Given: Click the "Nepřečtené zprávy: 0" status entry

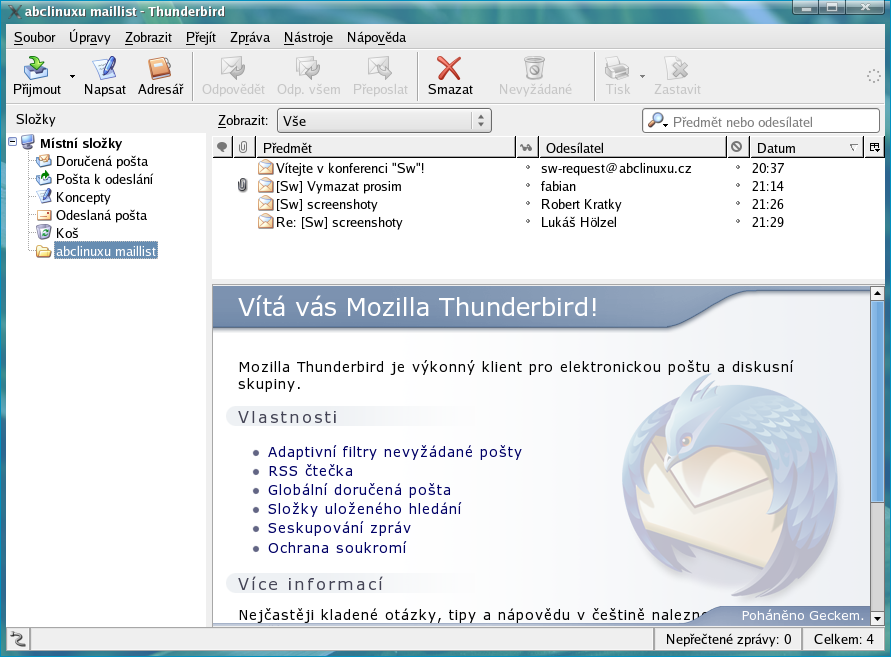Looking at the screenshot, I should pyautogui.click(x=728, y=639).
